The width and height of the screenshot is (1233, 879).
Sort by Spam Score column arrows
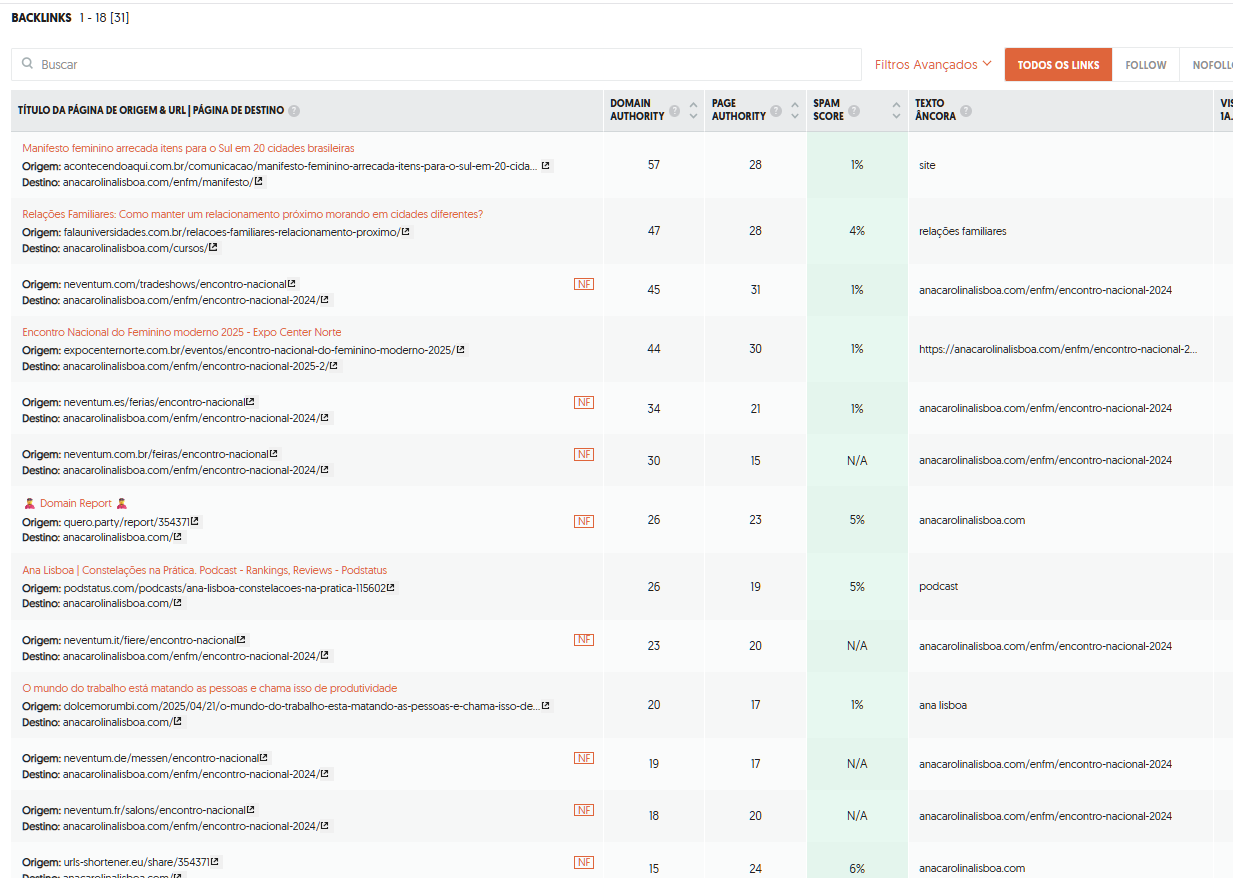896,110
